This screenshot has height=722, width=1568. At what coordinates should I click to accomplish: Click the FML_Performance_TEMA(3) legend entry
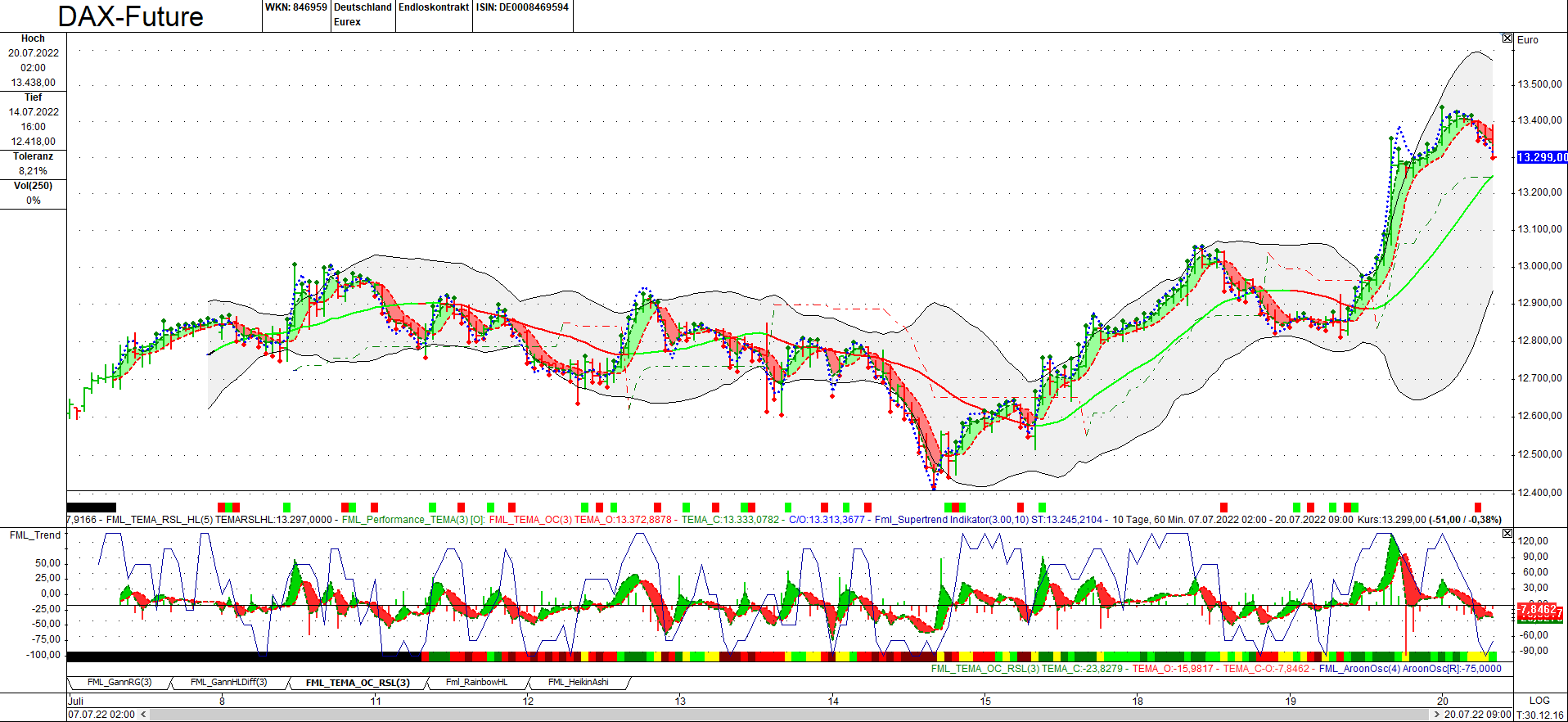[412, 520]
